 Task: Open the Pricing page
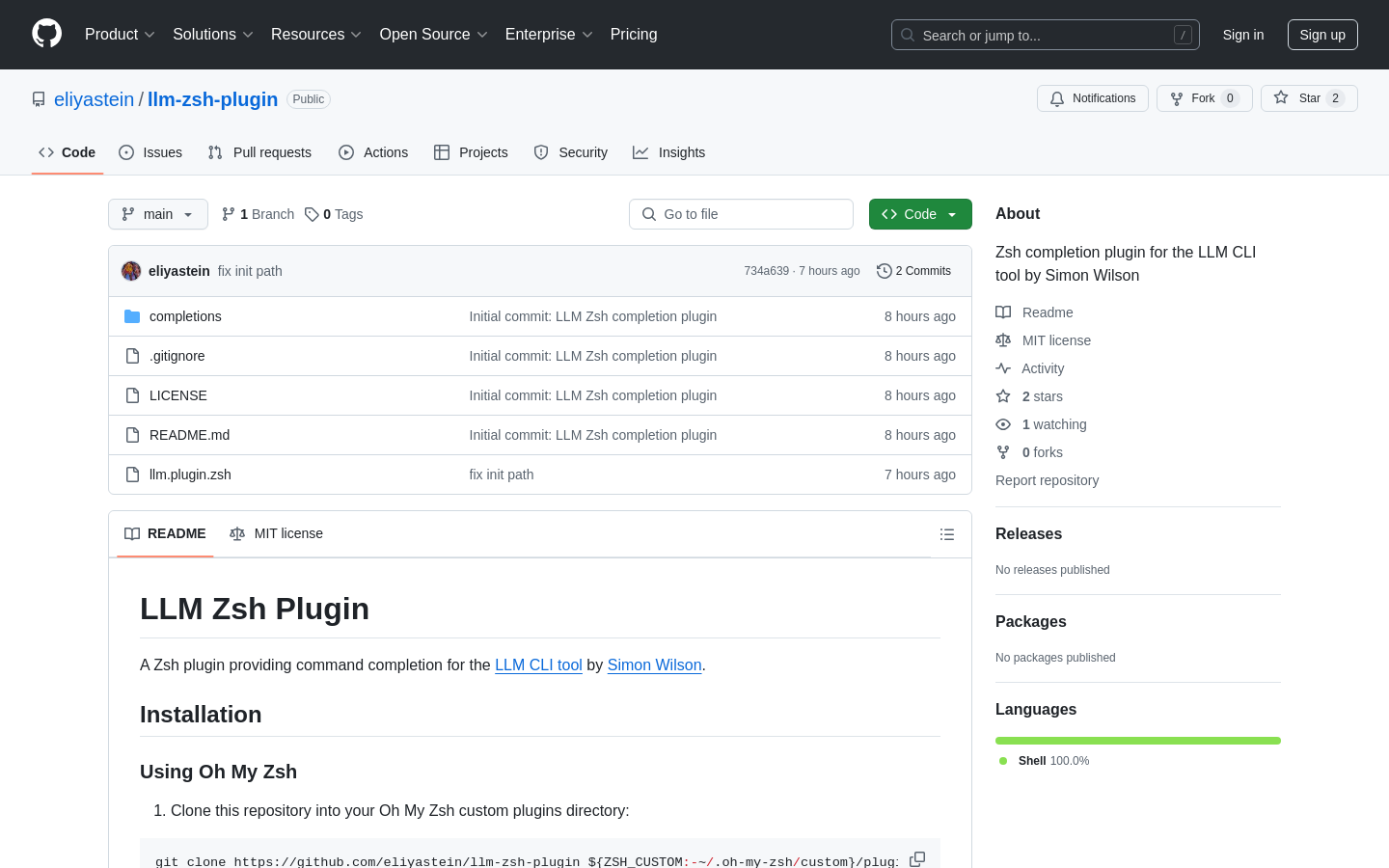click(634, 35)
